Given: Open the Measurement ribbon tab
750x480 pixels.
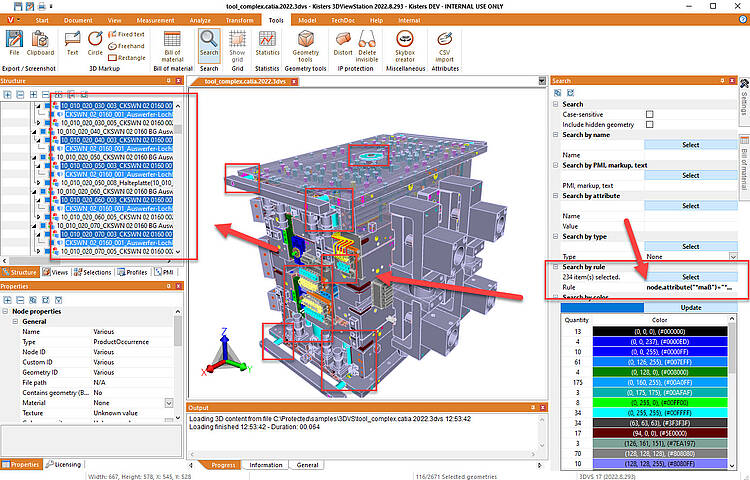Looking at the screenshot, I should [x=155, y=20].
